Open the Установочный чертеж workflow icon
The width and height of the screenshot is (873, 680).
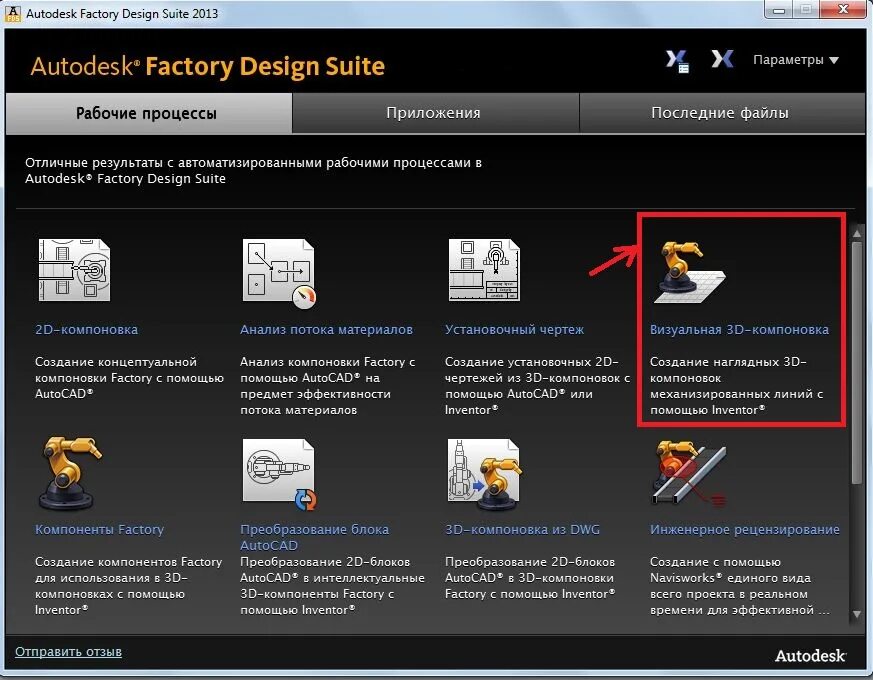(484, 270)
